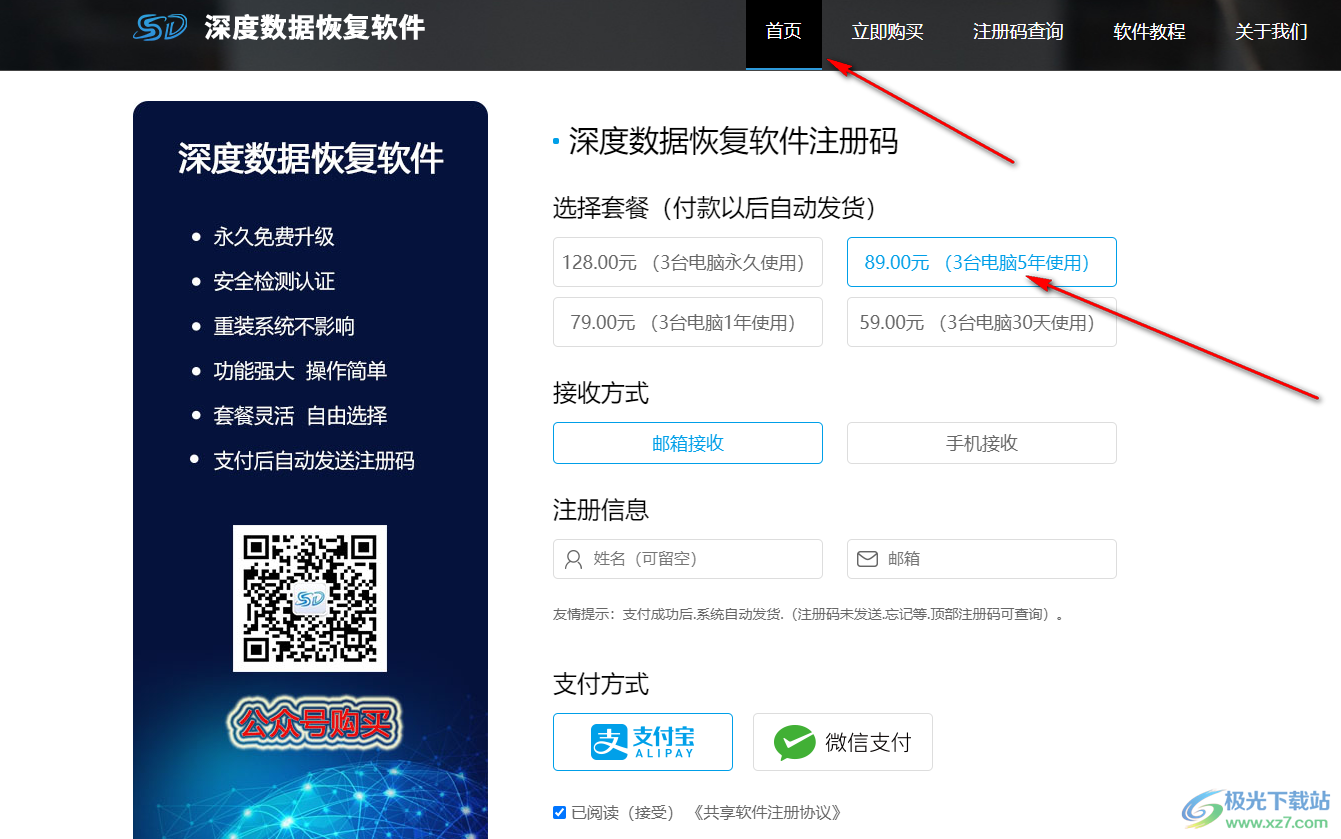Click the 支付后自动发送注册码 bullet text
The width and height of the screenshot is (1341, 839).
pyautogui.click(x=314, y=461)
